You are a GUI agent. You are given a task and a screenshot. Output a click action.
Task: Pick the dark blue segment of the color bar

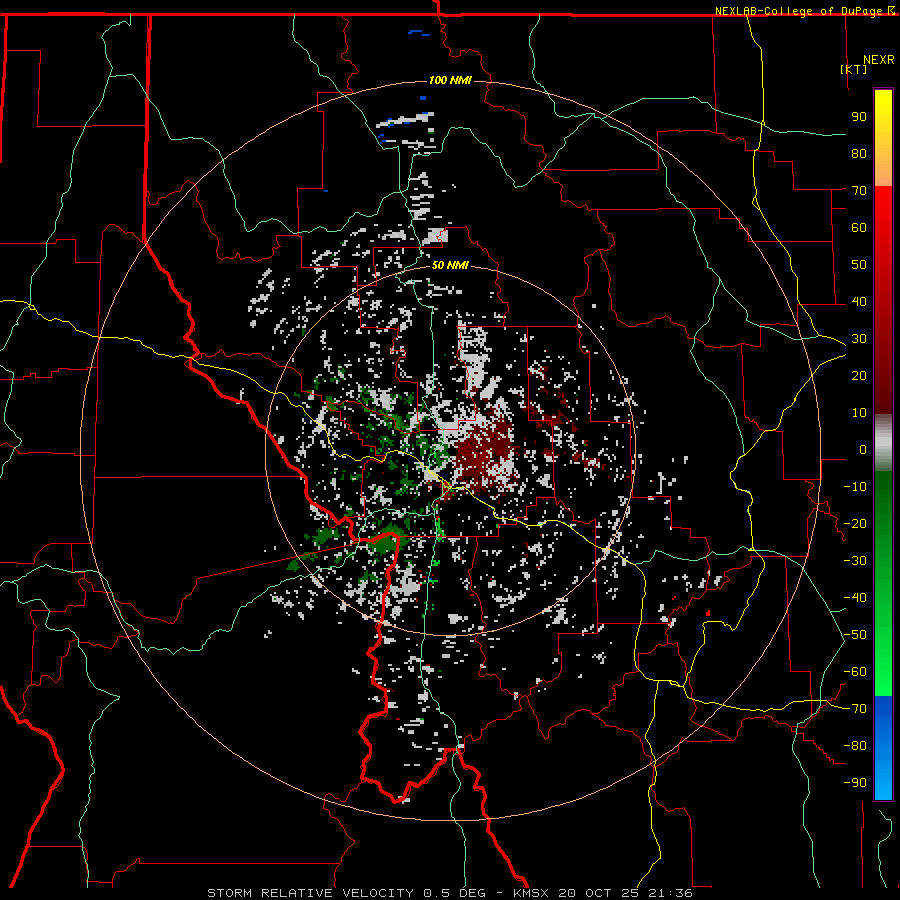pyautogui.click(x=883, y=712)
